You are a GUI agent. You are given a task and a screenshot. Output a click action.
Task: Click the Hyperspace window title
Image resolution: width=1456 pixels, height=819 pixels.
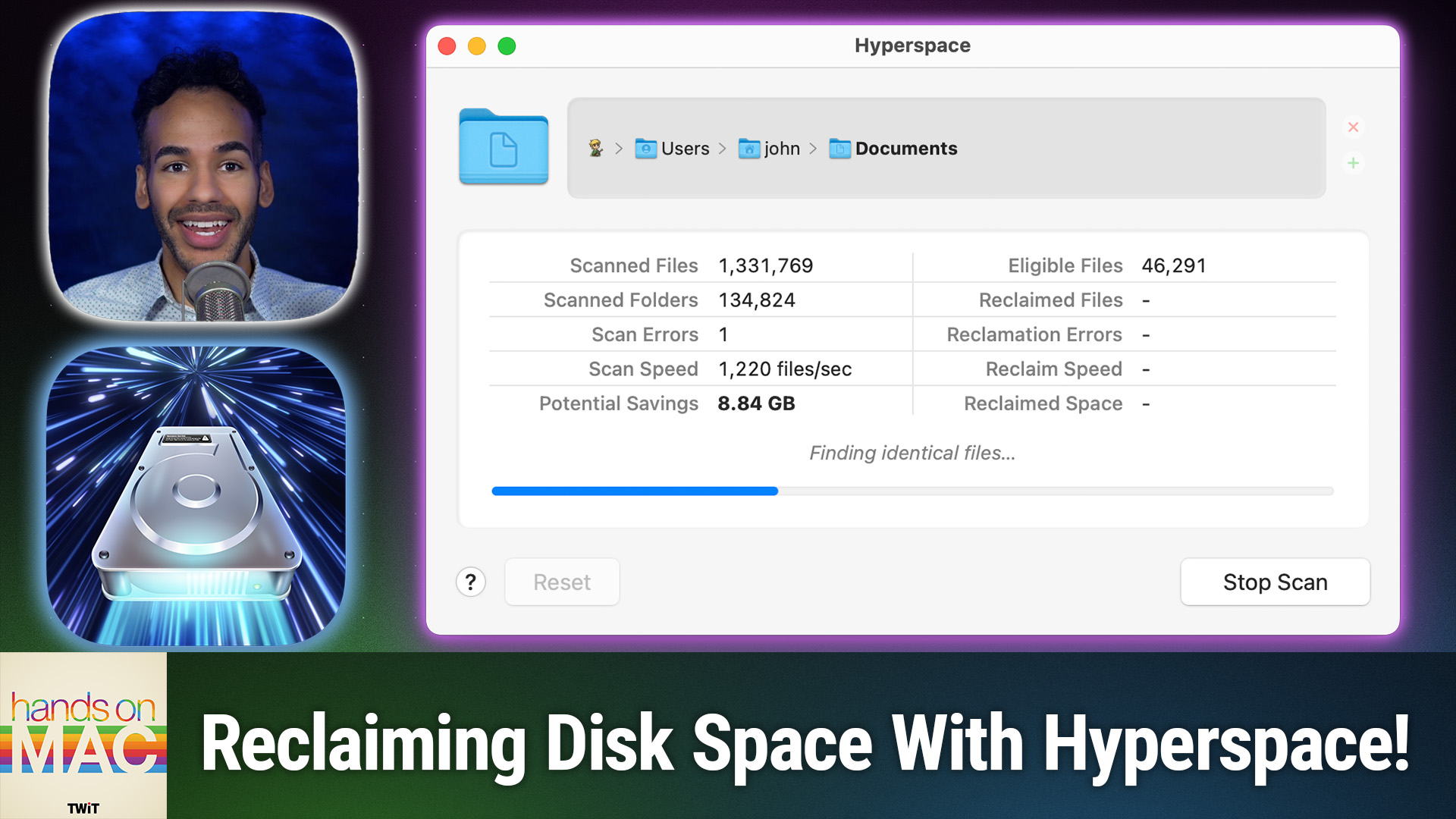click(x=912, y=45)
